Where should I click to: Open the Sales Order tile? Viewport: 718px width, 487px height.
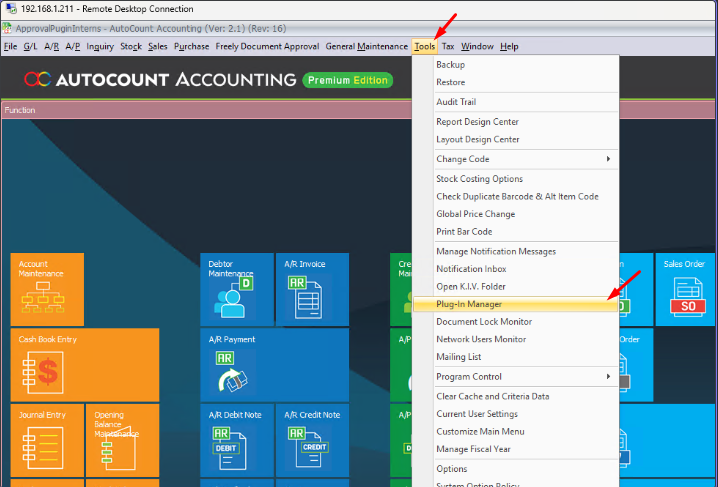click(686, 289)
